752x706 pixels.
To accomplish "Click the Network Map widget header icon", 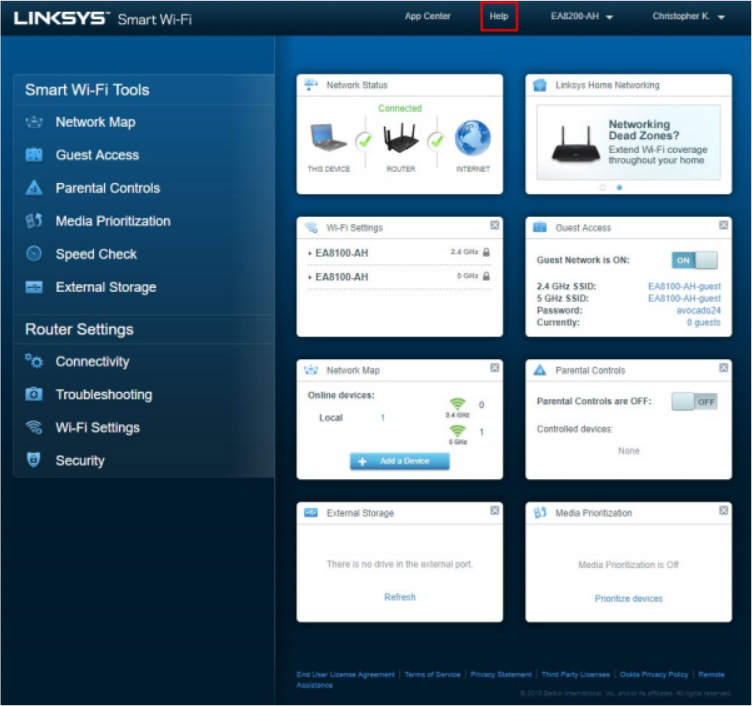I will [311, 370].
